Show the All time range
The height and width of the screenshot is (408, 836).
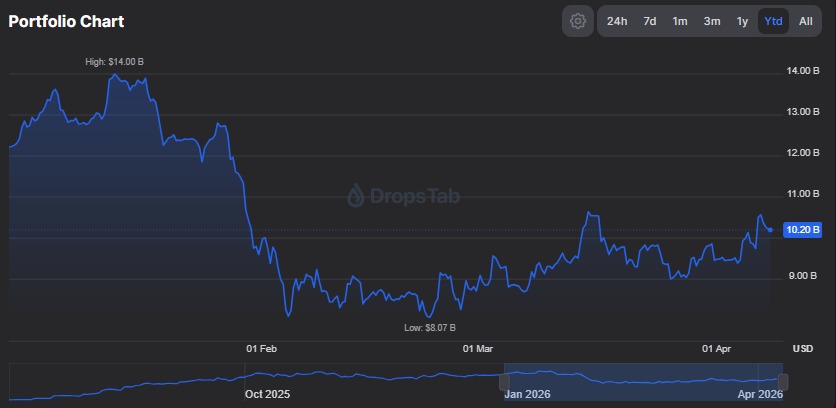[805, 21]
